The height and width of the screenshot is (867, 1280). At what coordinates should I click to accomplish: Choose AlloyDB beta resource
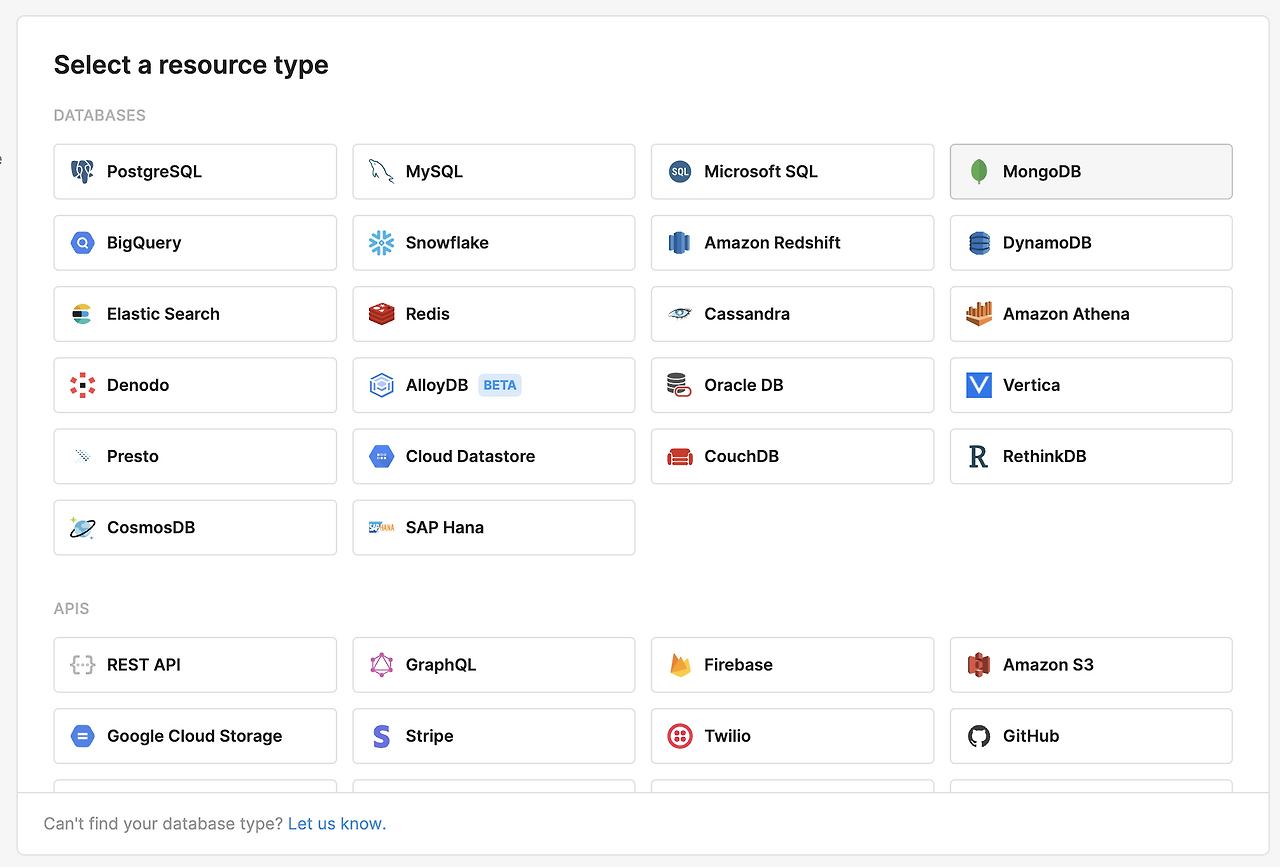point(493,385)
